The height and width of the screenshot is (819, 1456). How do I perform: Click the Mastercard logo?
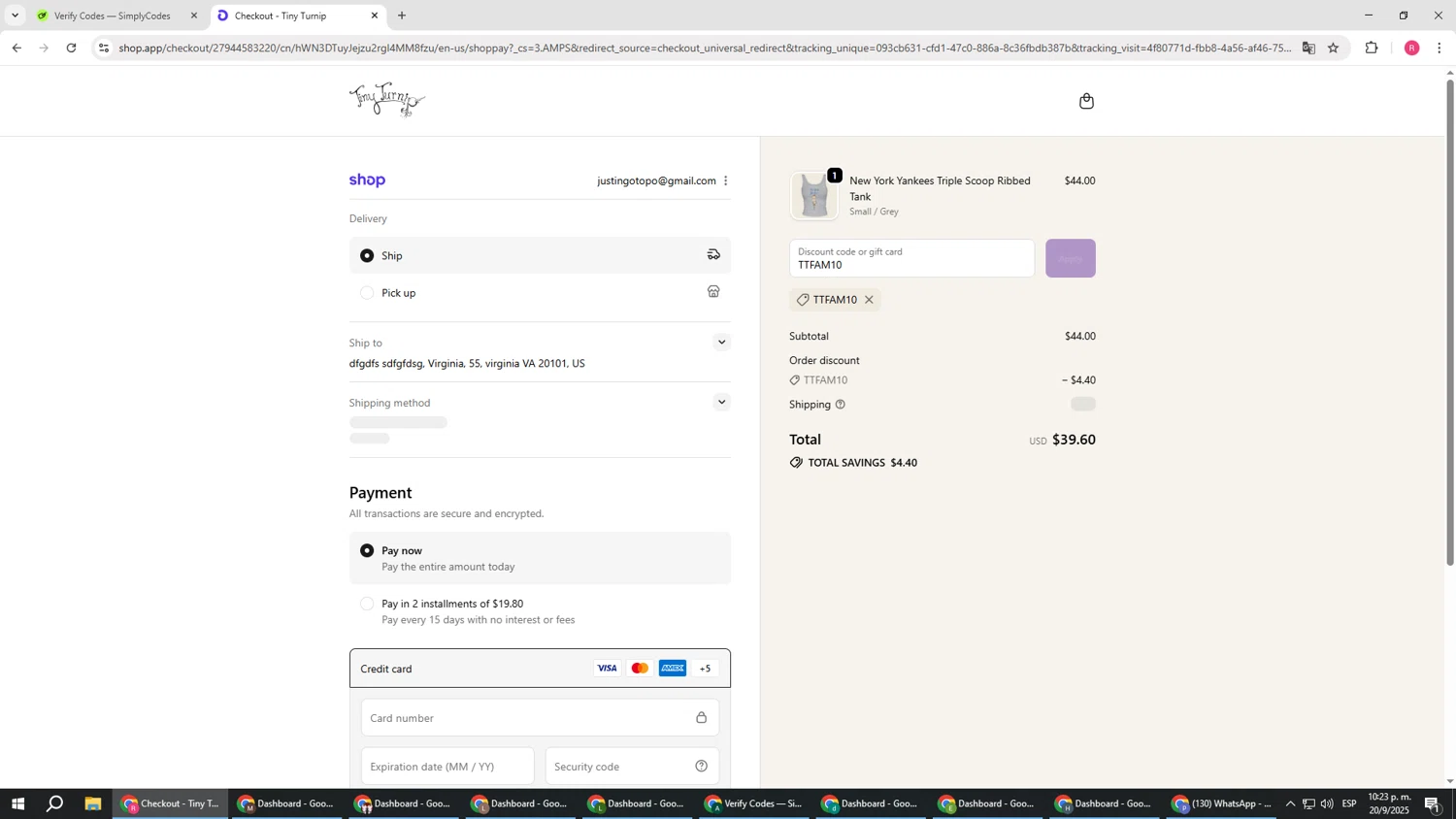click(x=640, y=669)
